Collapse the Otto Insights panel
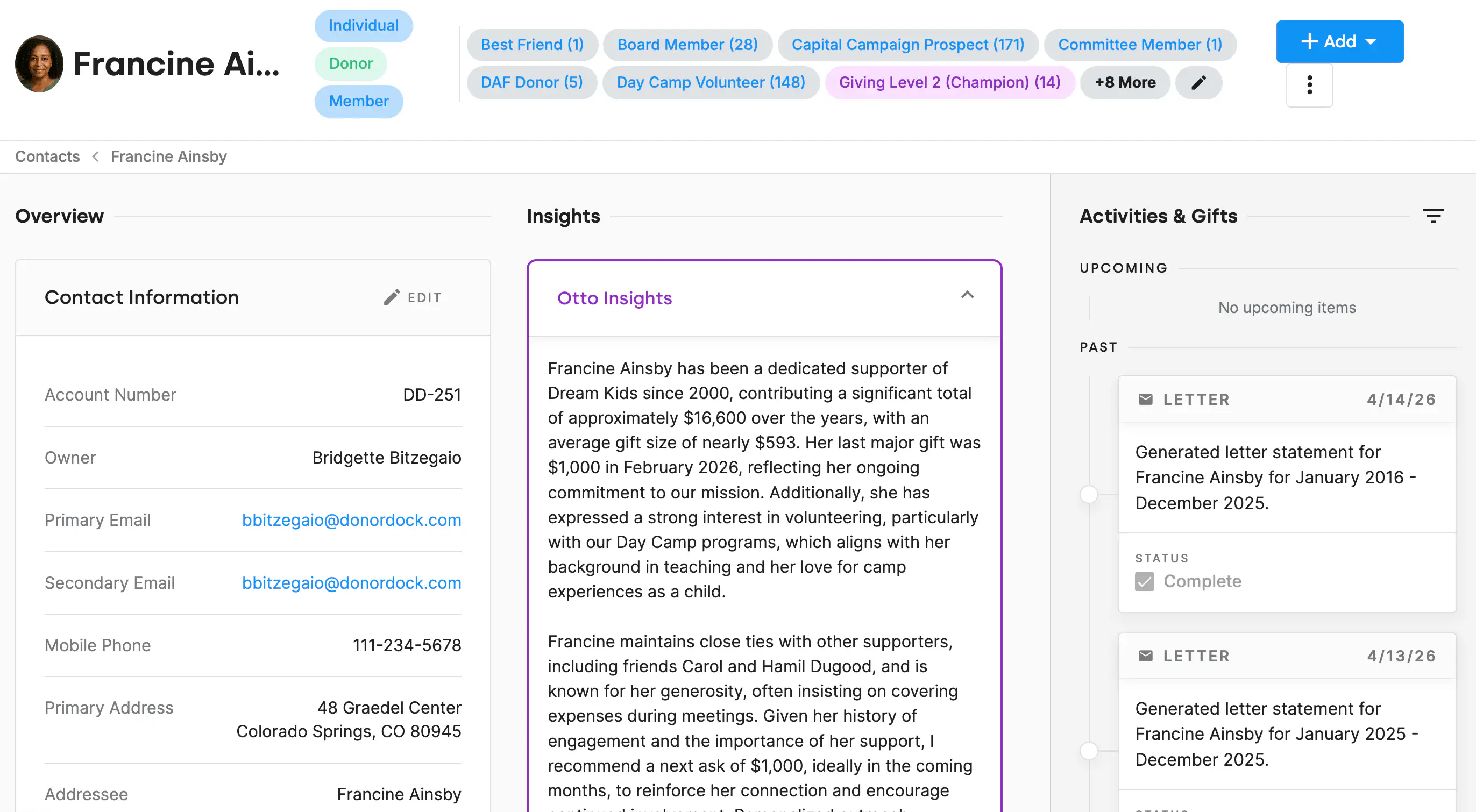This screenshot has height=812, width=1476. coord(967,295)
